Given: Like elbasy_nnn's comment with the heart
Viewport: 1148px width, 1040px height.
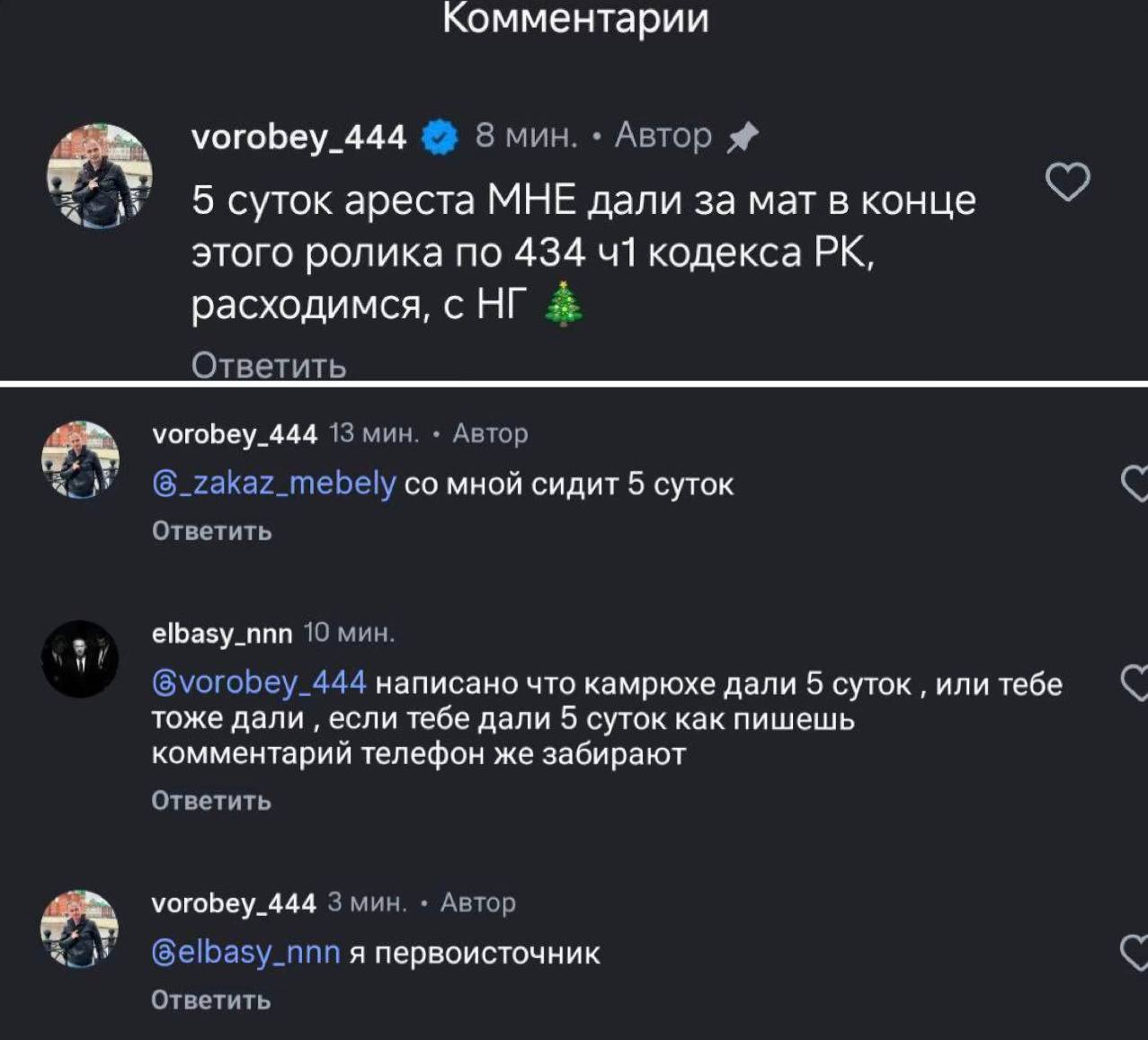Looking at the screenshot, I should coord(1136,683).
